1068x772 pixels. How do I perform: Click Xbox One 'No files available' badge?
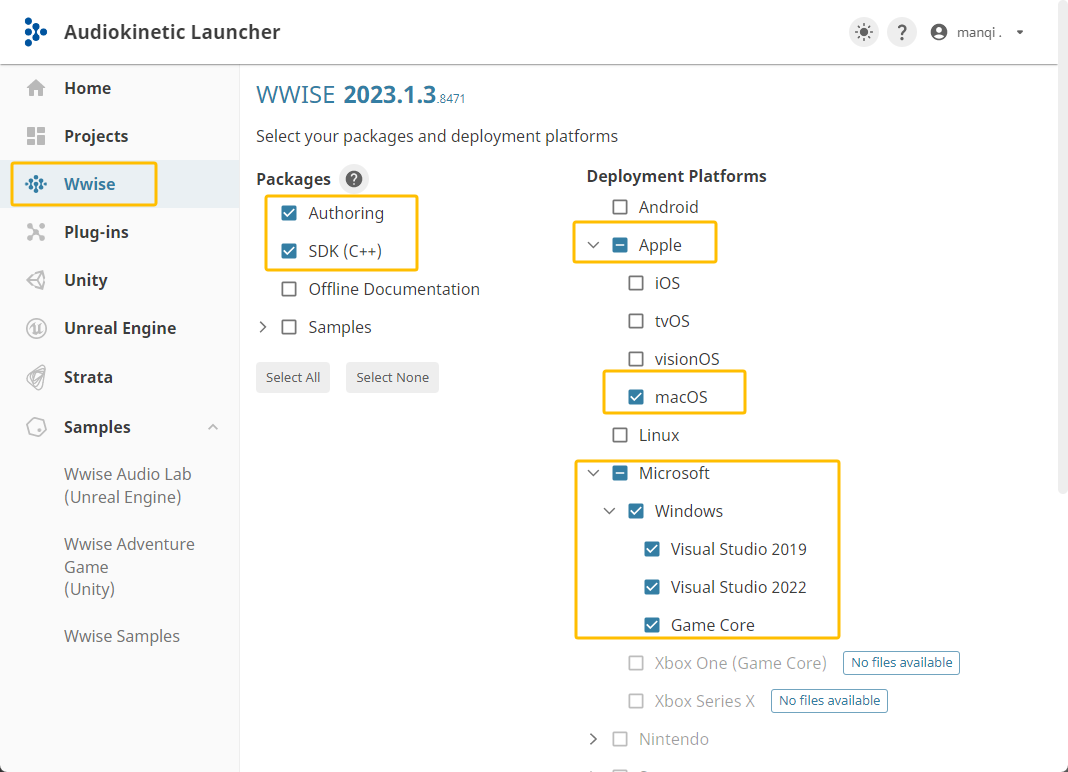click(901, 662)
